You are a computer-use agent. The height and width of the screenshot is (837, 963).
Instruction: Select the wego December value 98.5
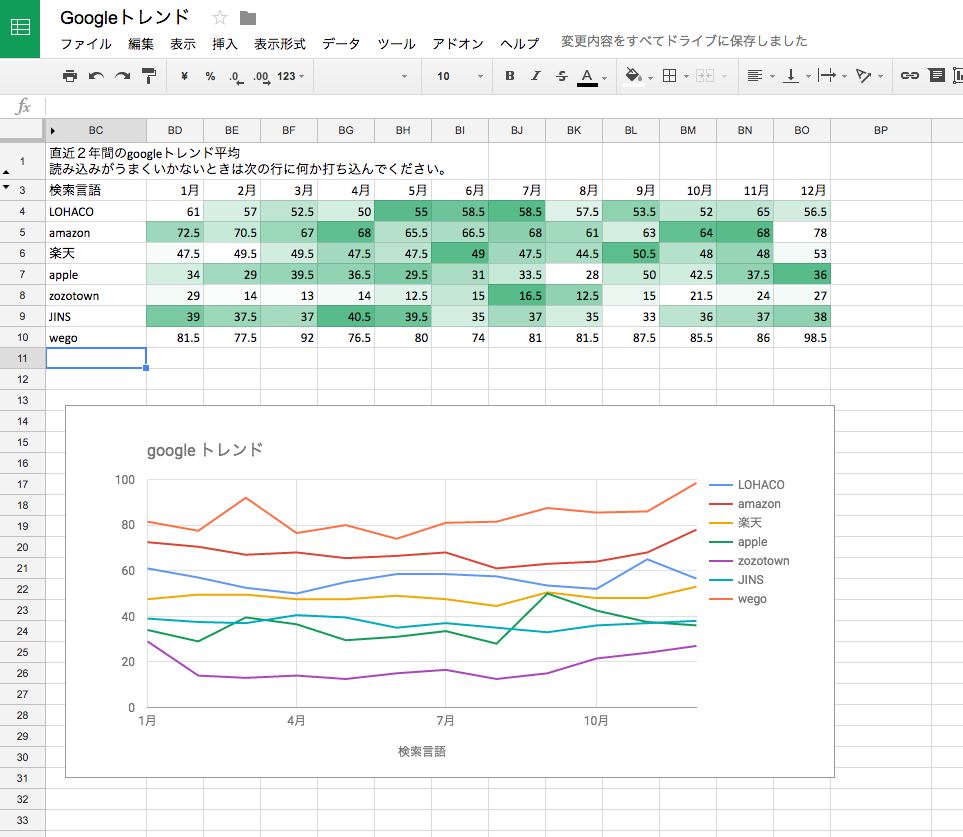click(802, 338)
